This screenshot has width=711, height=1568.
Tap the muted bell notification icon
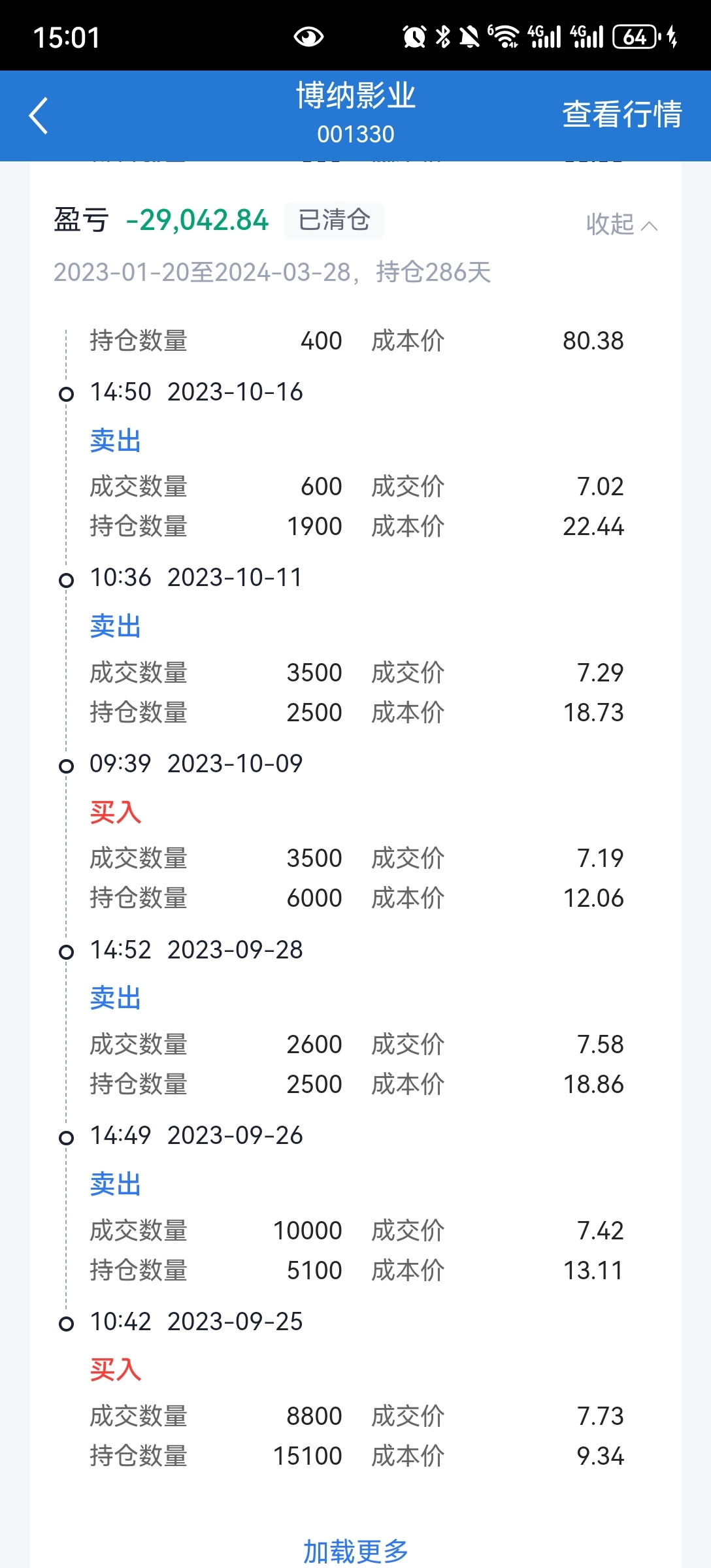tap(469, 37)
